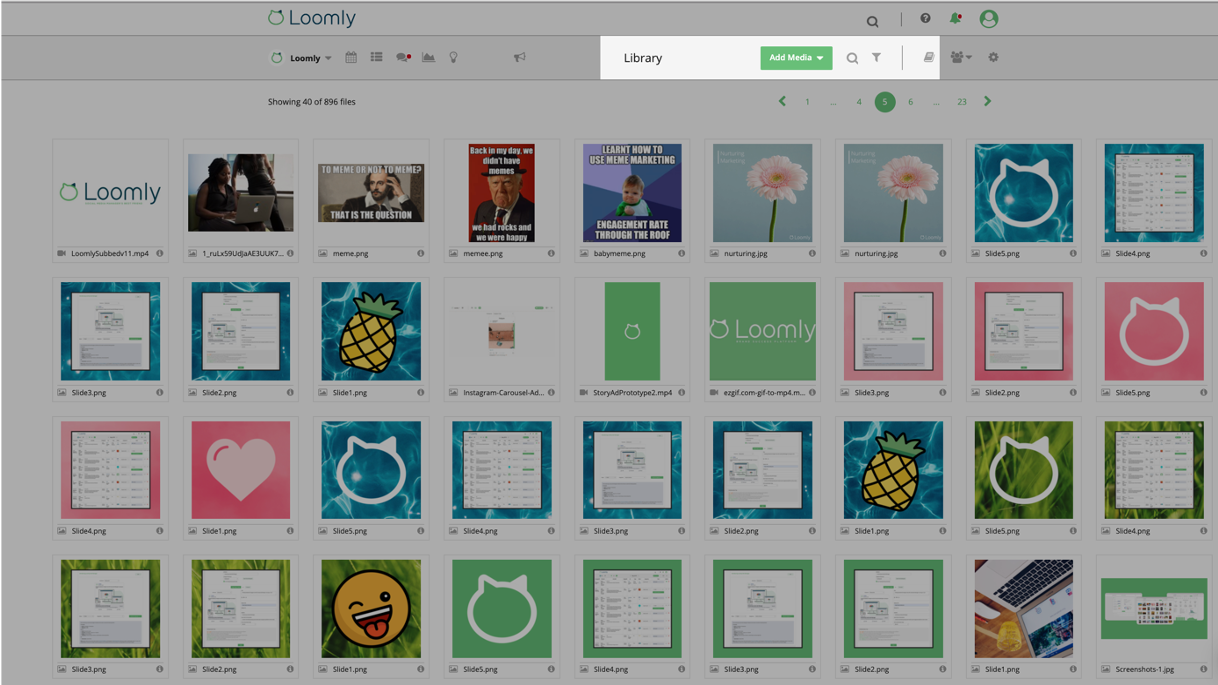
Task: Open the solid green cat-outline Slide5.png thumbnail
Action: point(501,608)
